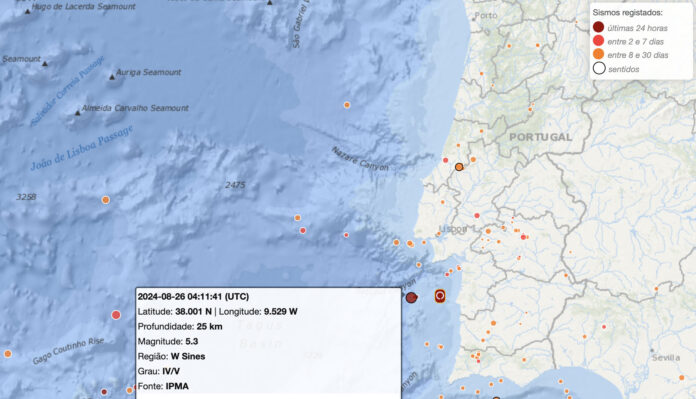696x399 pixels.
Task: Click the orange 'entre 8 e 30 dias' legend circle
Action: click(x=598, y=55)
